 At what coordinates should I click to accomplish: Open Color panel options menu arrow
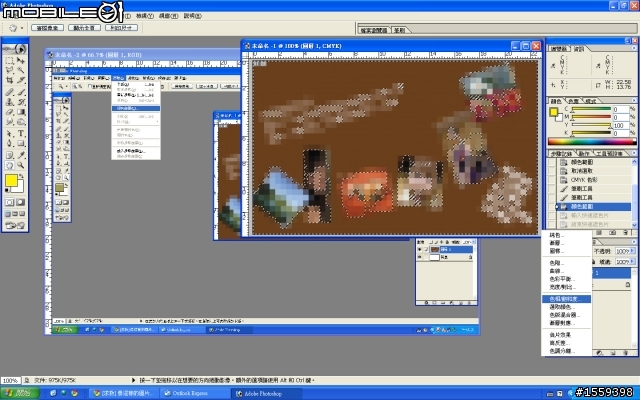tap(634, 100)
